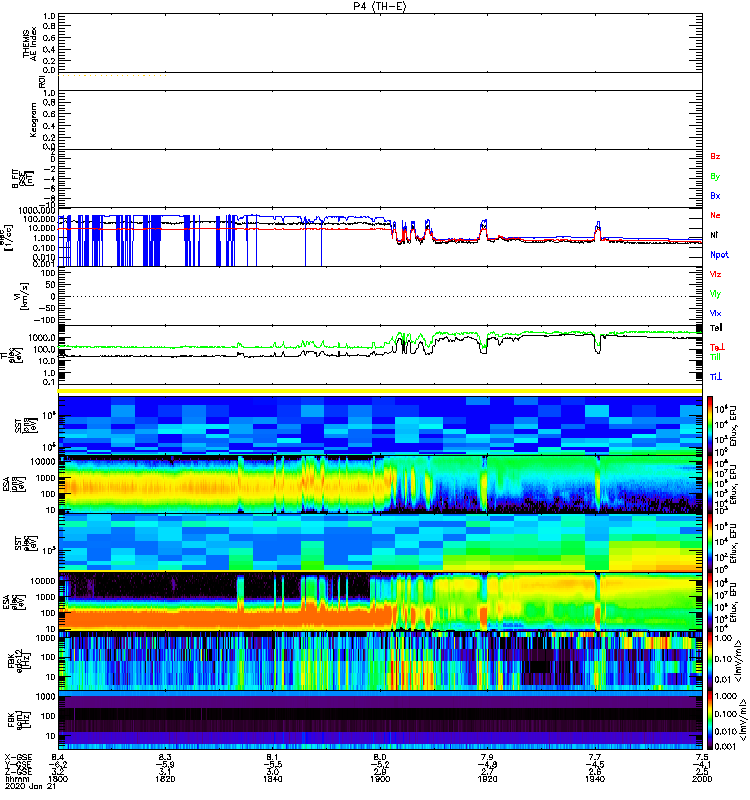Click the red "Bz" legend label
This screenshot has width=750, height=800.
point(715,156)
